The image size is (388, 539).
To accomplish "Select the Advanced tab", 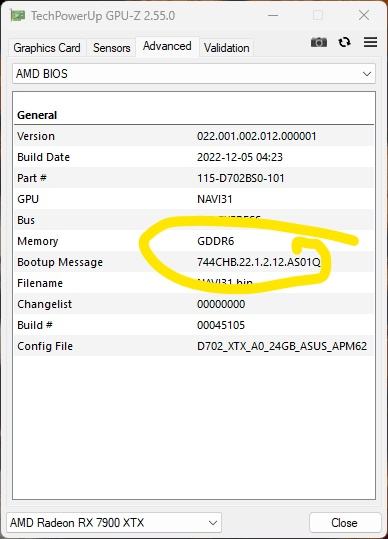I will [x=167, y=46].
